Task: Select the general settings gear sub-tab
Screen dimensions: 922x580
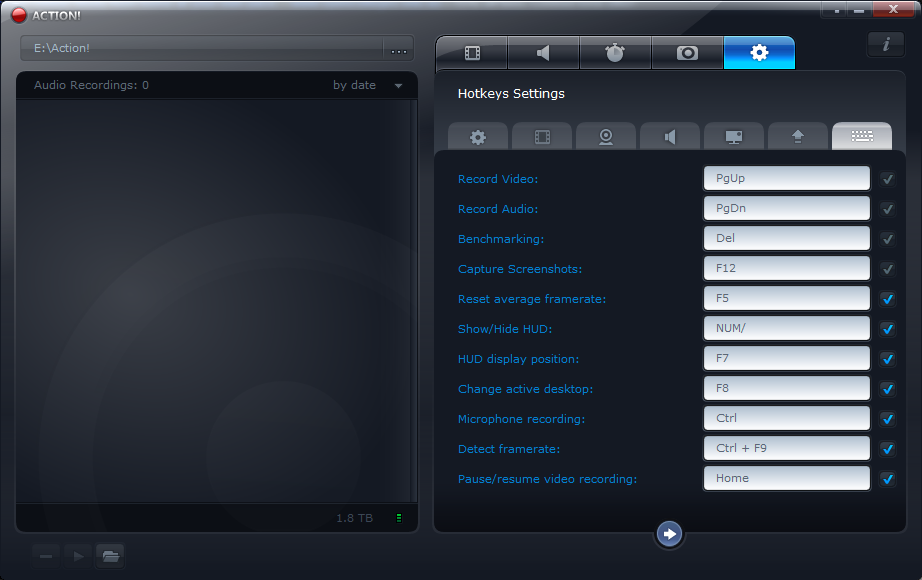Action: [478, 137]
